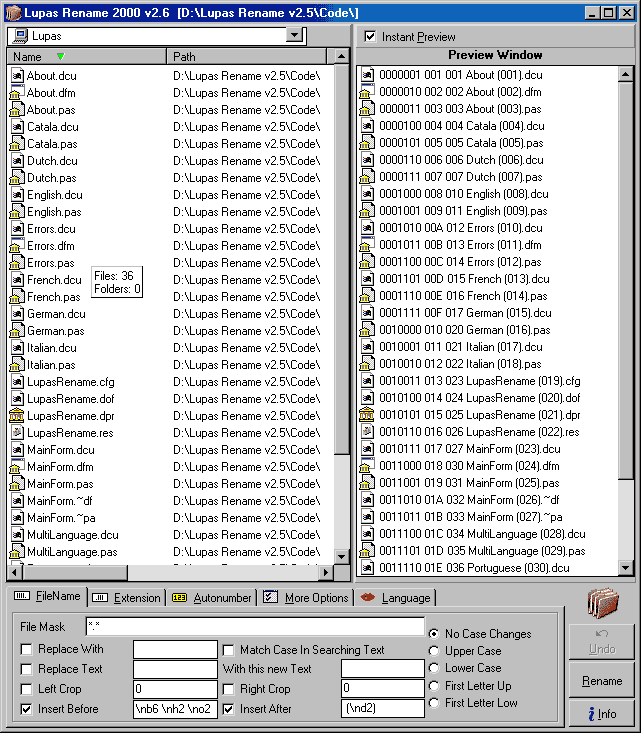Open the More Options tab
Image resolution: width=641 pixels, height=733 pixels.
[x=305, y=598]
